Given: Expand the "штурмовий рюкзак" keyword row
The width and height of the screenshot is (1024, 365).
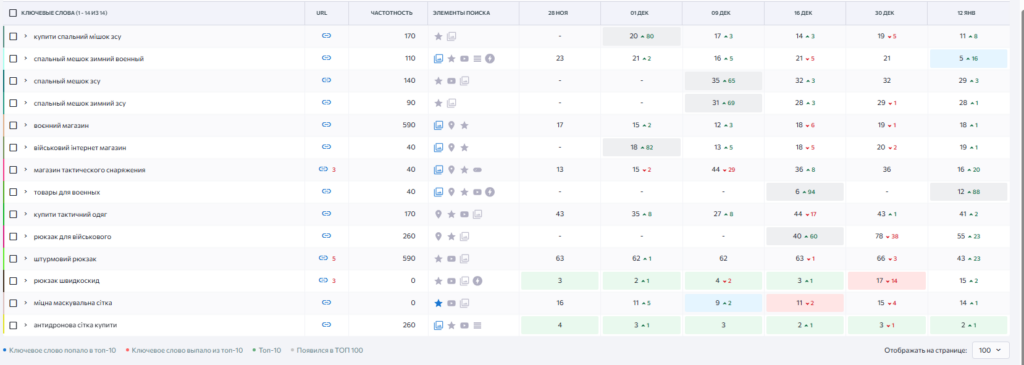Looking at the screenshot, I should 25,259.
